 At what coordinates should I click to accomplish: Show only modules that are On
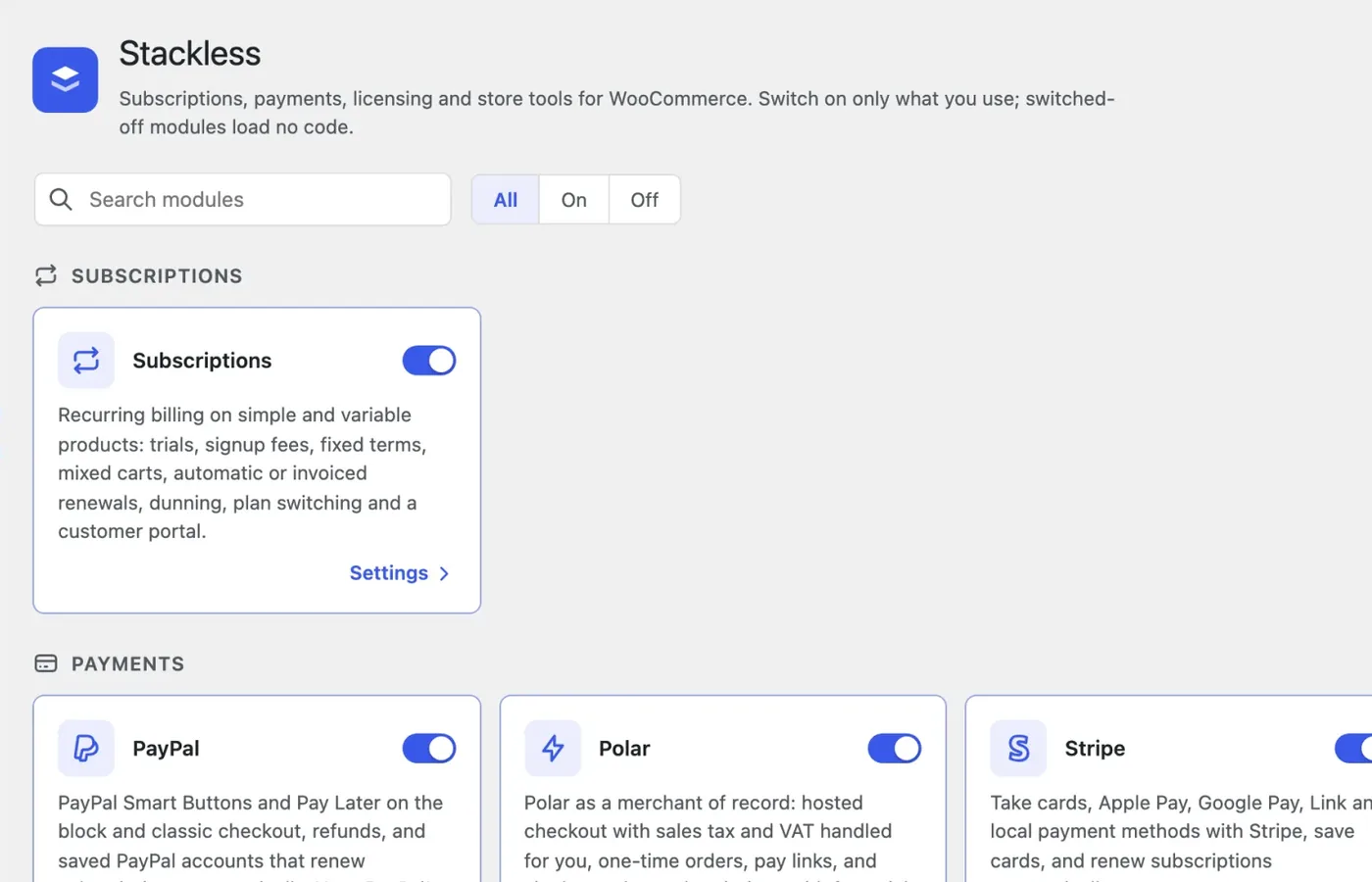[x=574, y=199]
